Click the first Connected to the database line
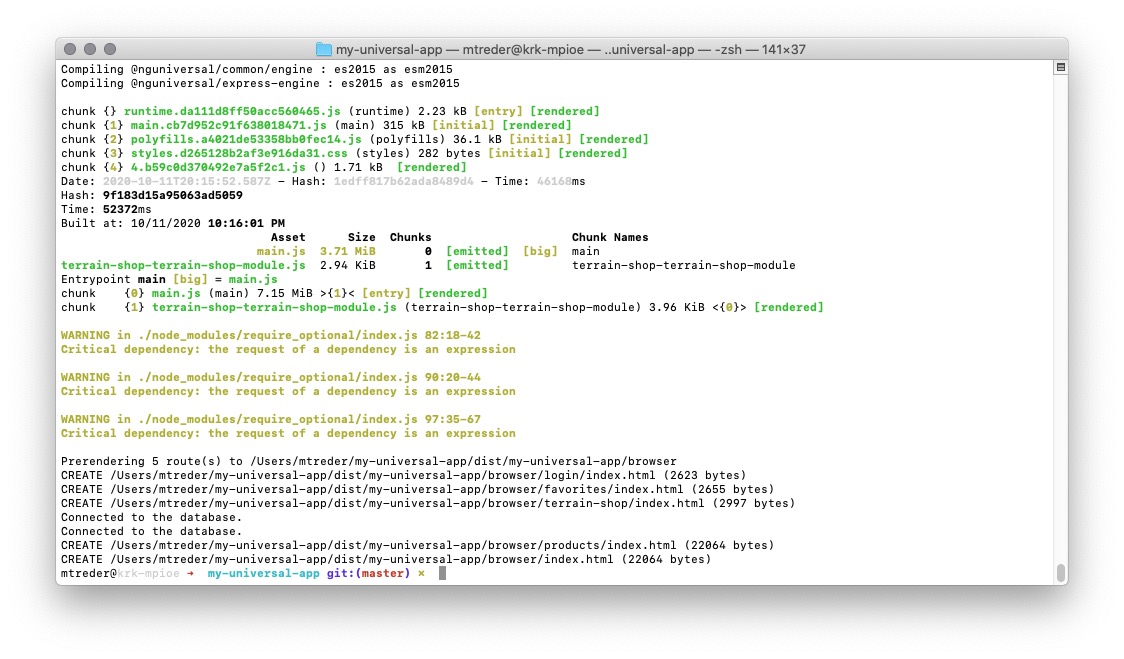1124x659 pixels. 152,517
